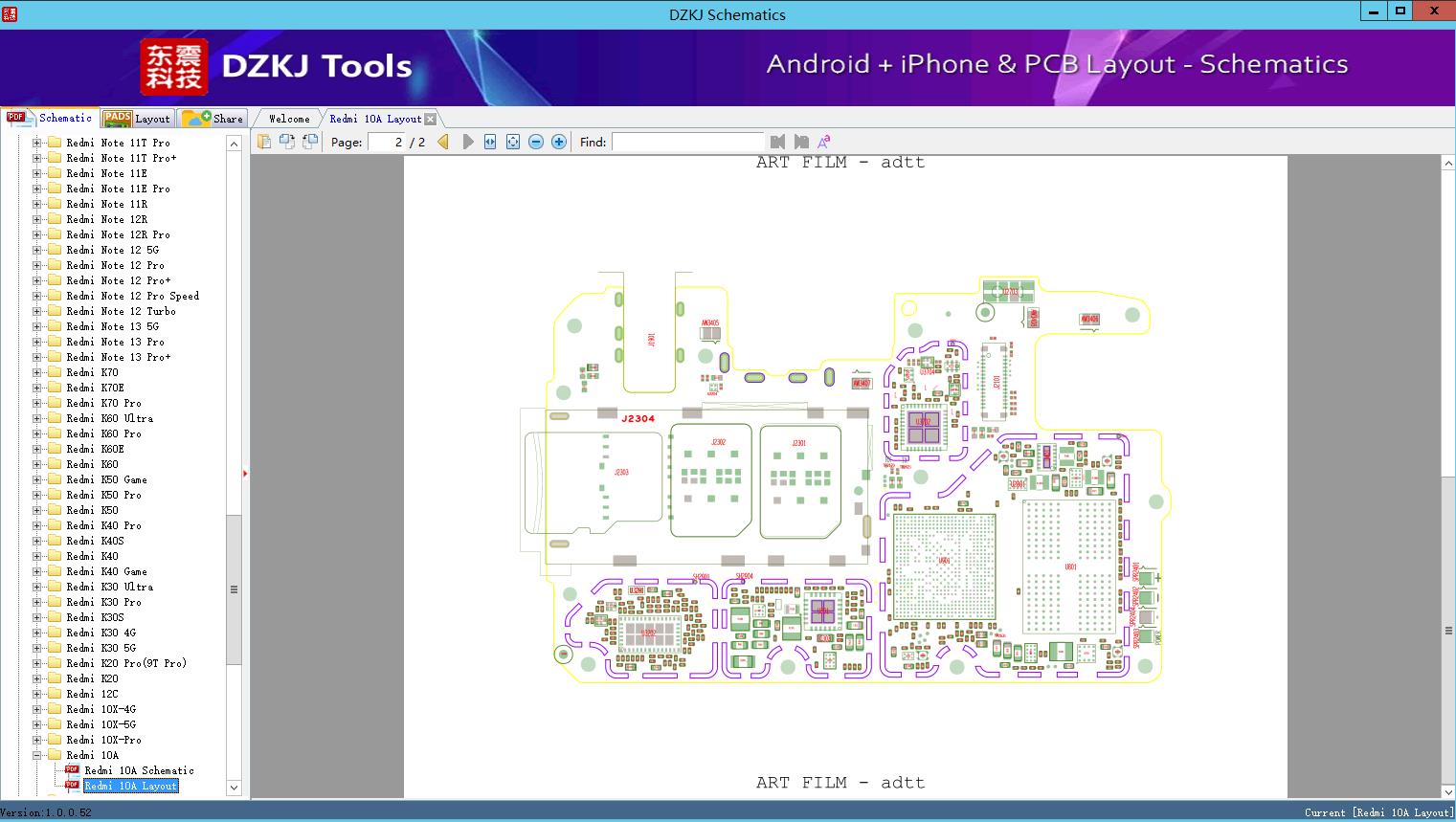
Task: Click the find previous icon
Action: pos(777,142)
